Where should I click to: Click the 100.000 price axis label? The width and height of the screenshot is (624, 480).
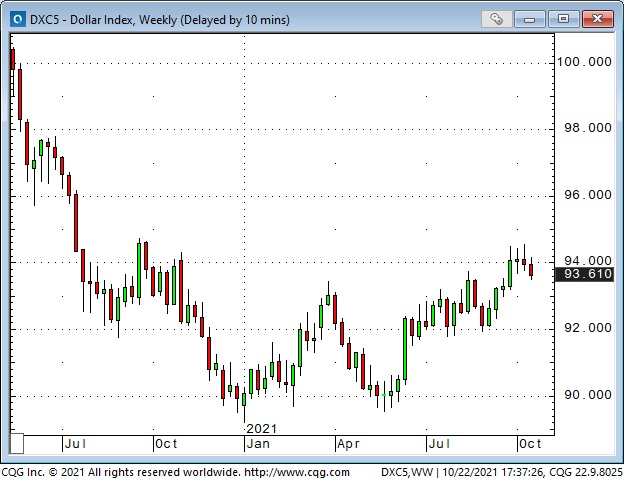(x=584, y=62)
